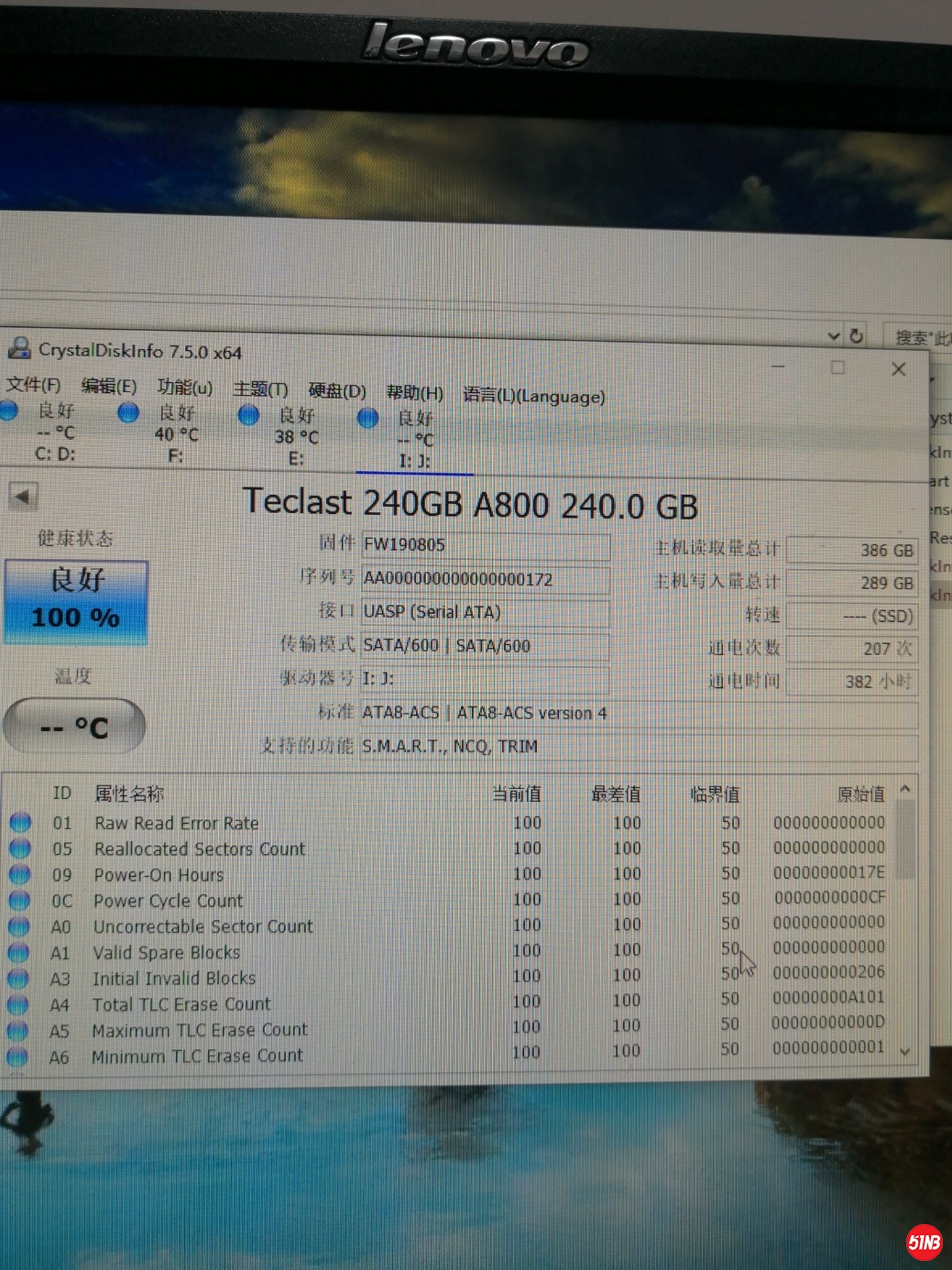Click the transfer mode field SATA/600 | SATA/600
Image resolution: width=952 pixels, height=1270 pixels.
[486, 645]
